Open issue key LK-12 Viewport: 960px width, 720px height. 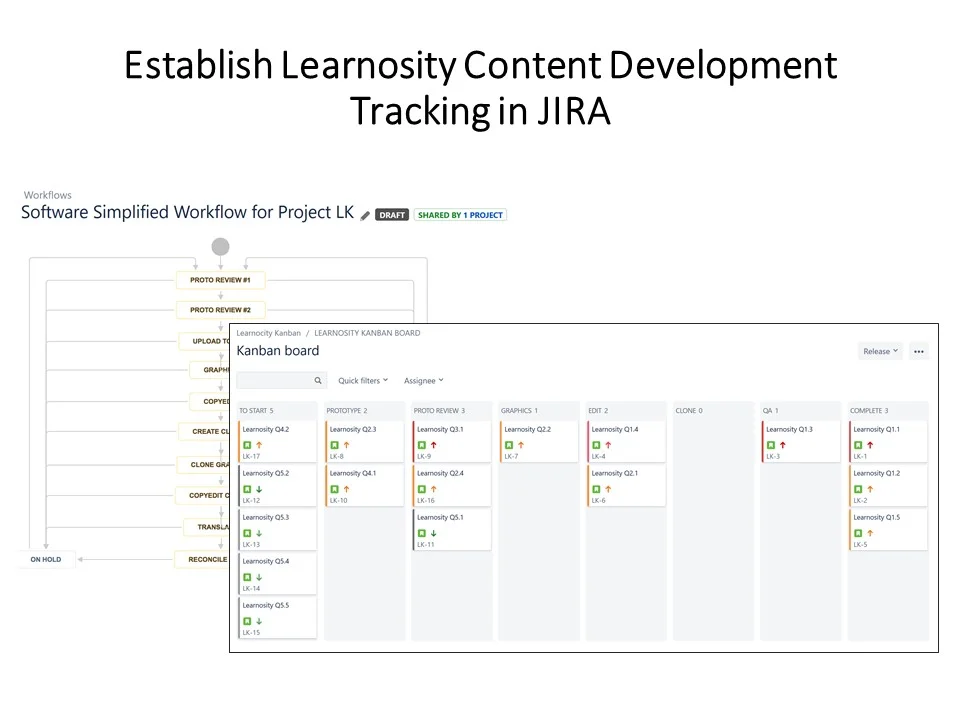[251, 501]
